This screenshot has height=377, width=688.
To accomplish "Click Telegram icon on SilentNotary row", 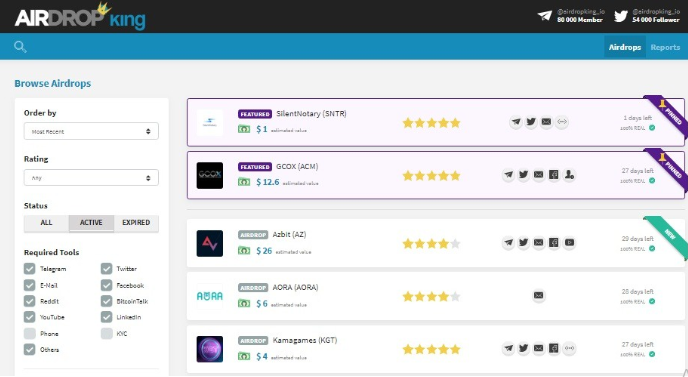I will click(516, 122).
